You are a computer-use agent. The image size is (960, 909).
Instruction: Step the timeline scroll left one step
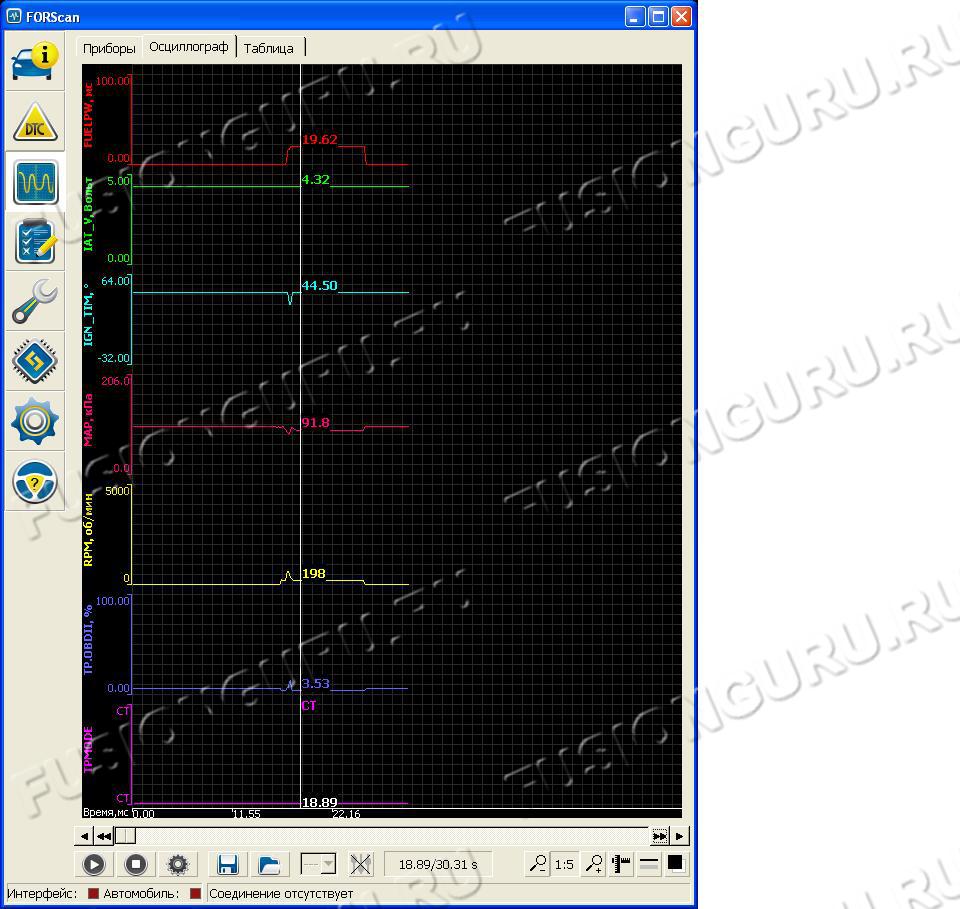pyautogui.click(x=84, y=836)
